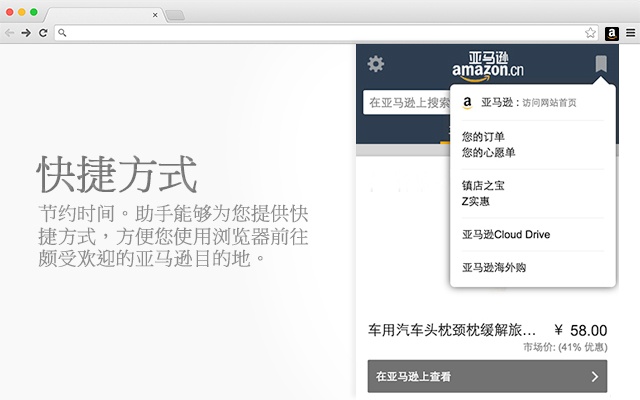This screenshot has height=400, width=640.
Task: Open 亚马逊 访问网站首页 shortcut
Action: tap(529, 103)
